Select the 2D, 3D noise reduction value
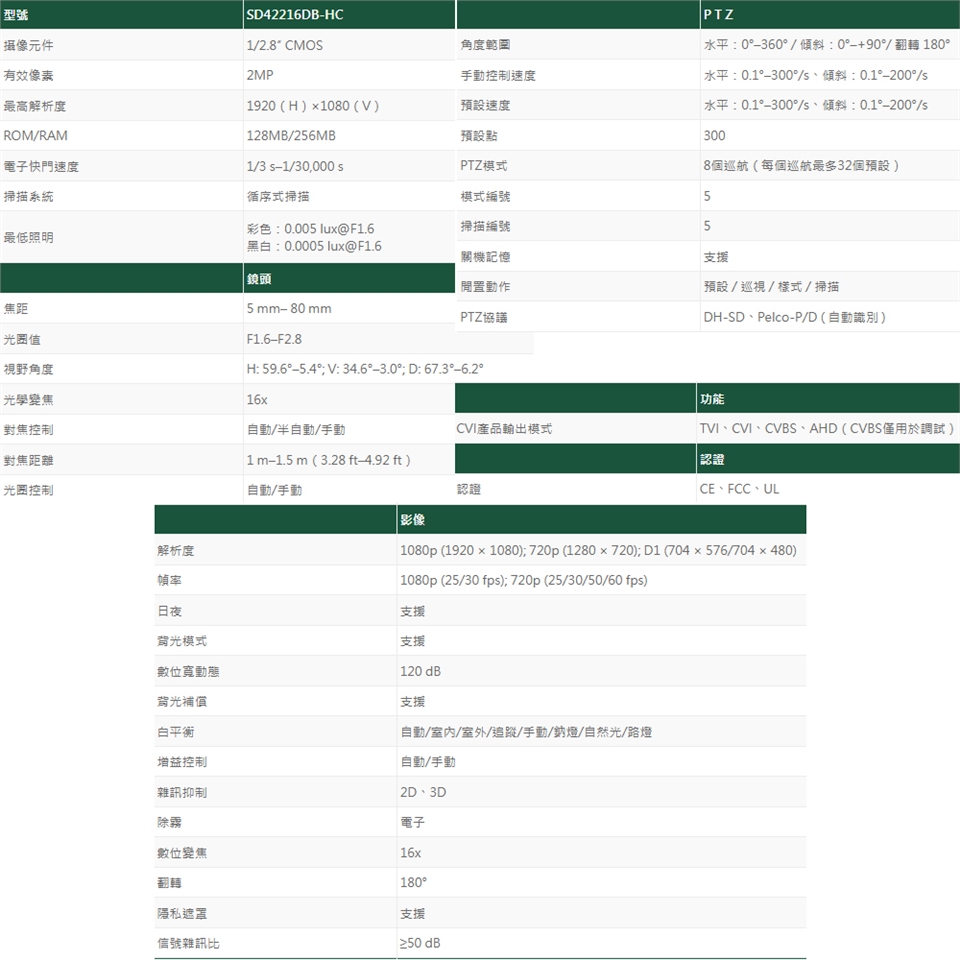 pos(423,792)
